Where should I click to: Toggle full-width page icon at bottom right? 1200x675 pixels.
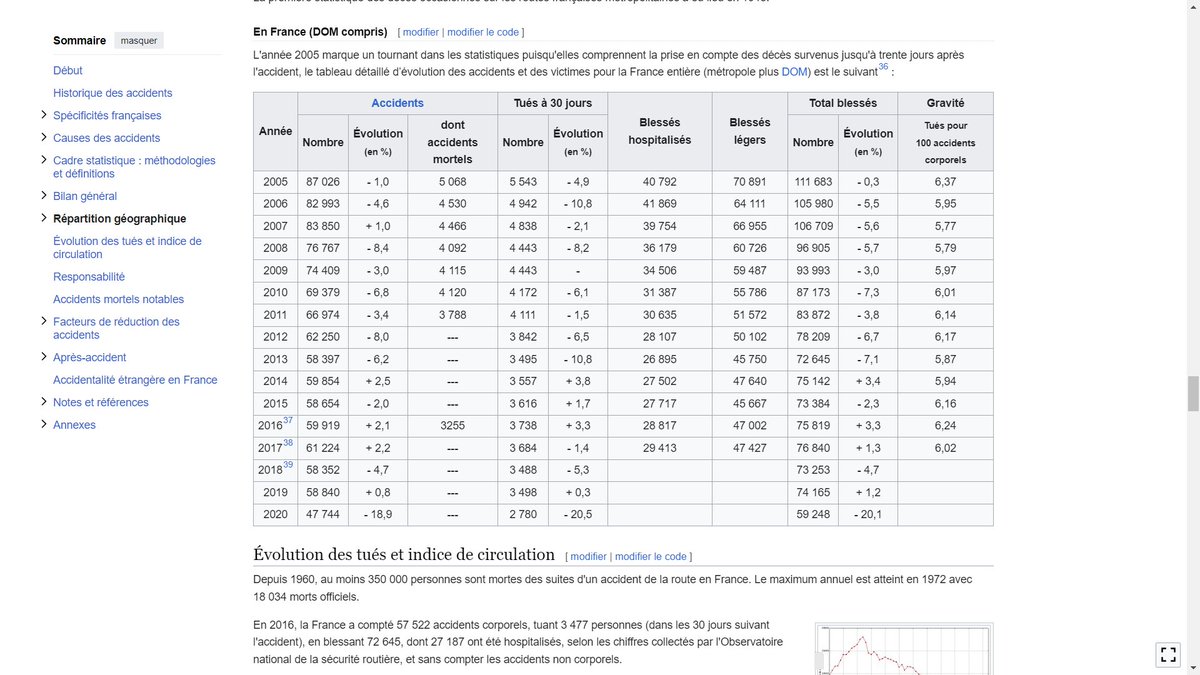[1168, 654]
